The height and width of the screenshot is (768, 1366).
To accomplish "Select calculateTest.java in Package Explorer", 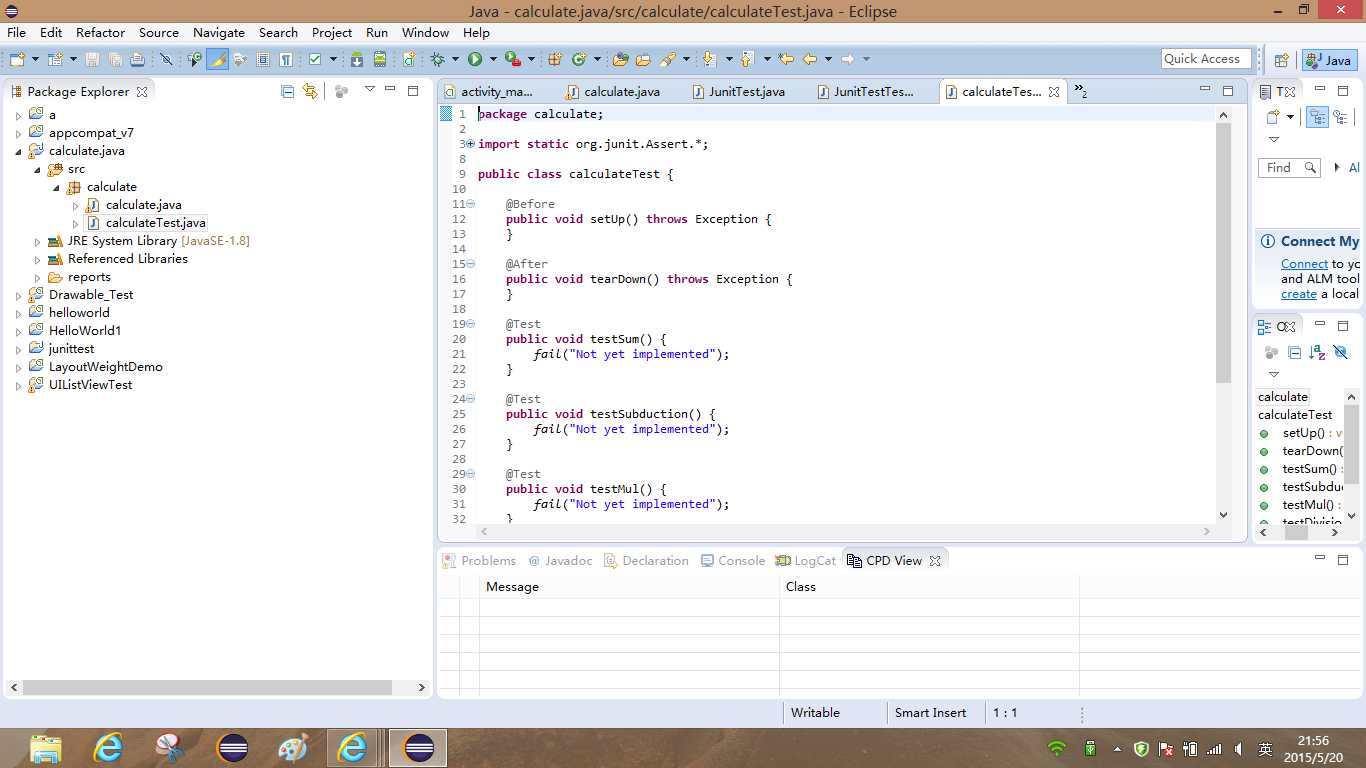I will pos(146,223).
